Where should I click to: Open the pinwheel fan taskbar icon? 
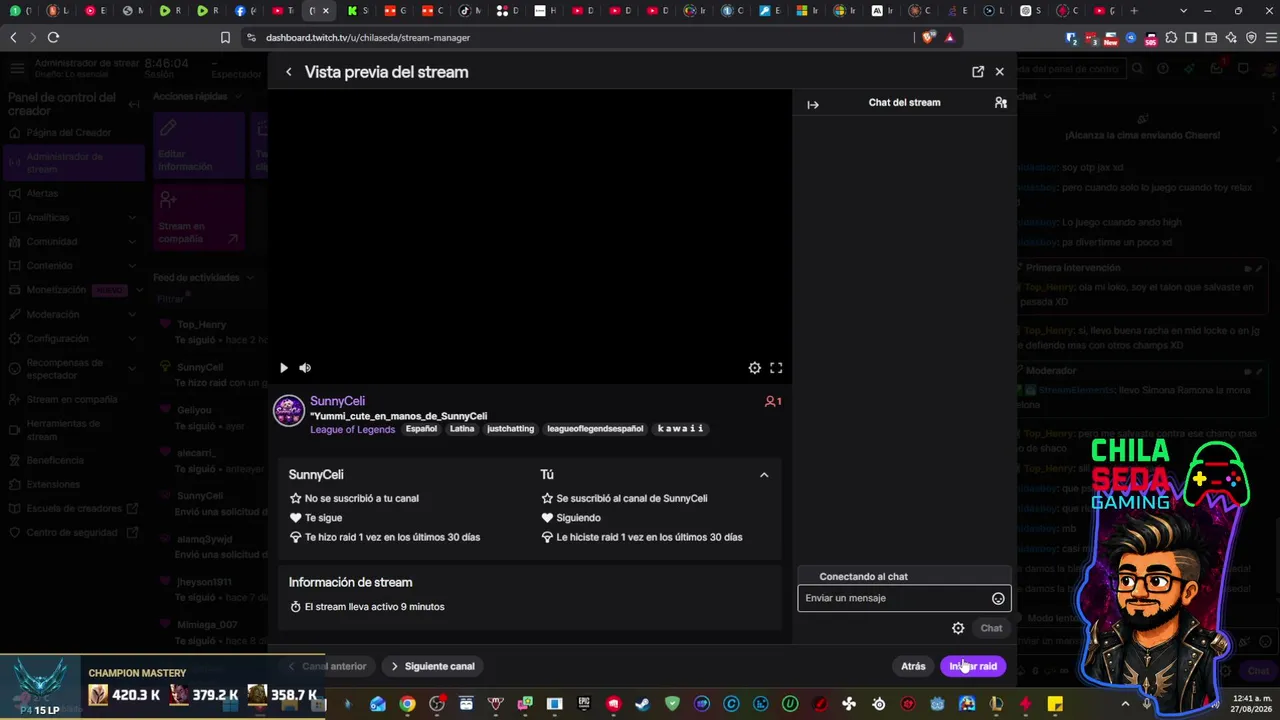point(849,704)
